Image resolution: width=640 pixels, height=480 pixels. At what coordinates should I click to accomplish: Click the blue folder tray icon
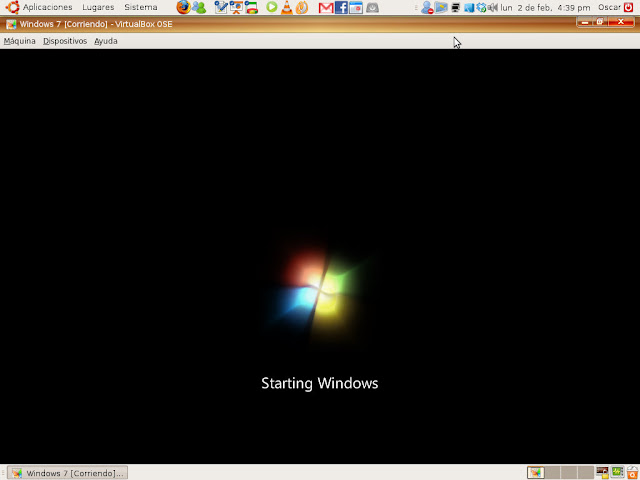click(x=441, y=7)
